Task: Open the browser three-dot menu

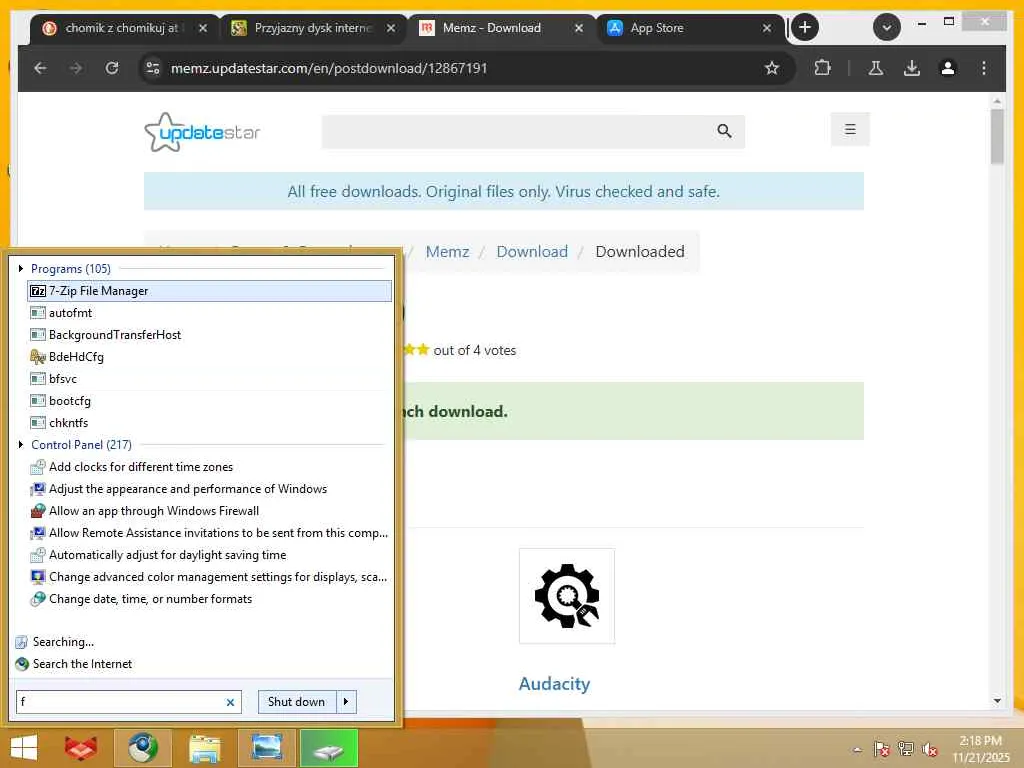Action: [x=984, y=68]
